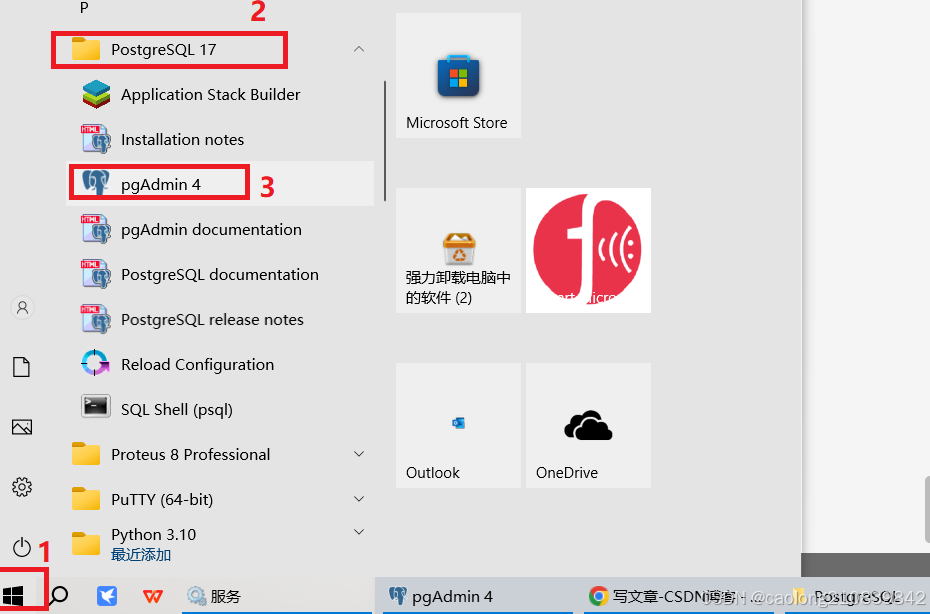Open Pictures from the Start sidebar
930x614 pixels.
22,427
